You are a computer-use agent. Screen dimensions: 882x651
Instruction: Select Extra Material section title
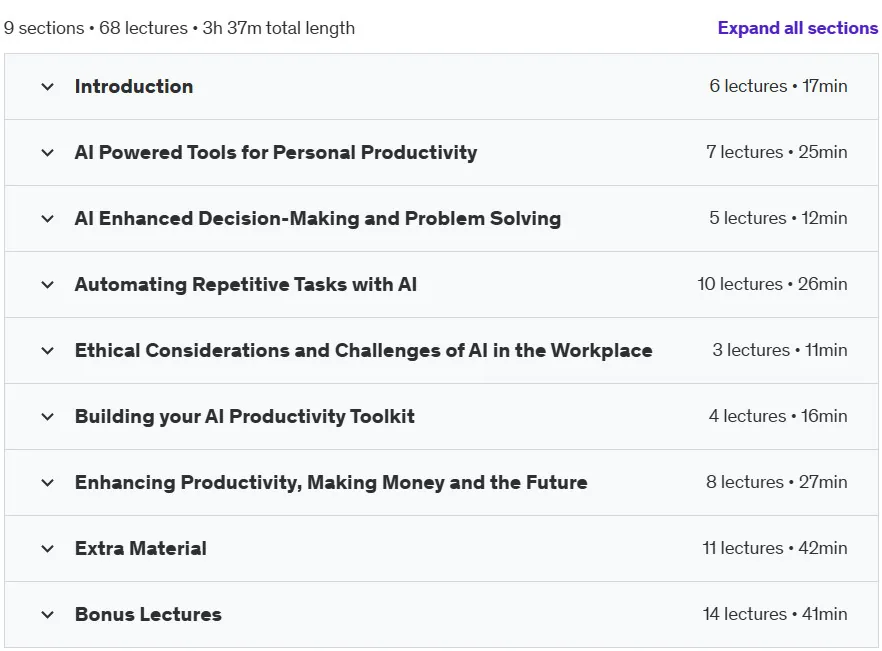(141, 549)
